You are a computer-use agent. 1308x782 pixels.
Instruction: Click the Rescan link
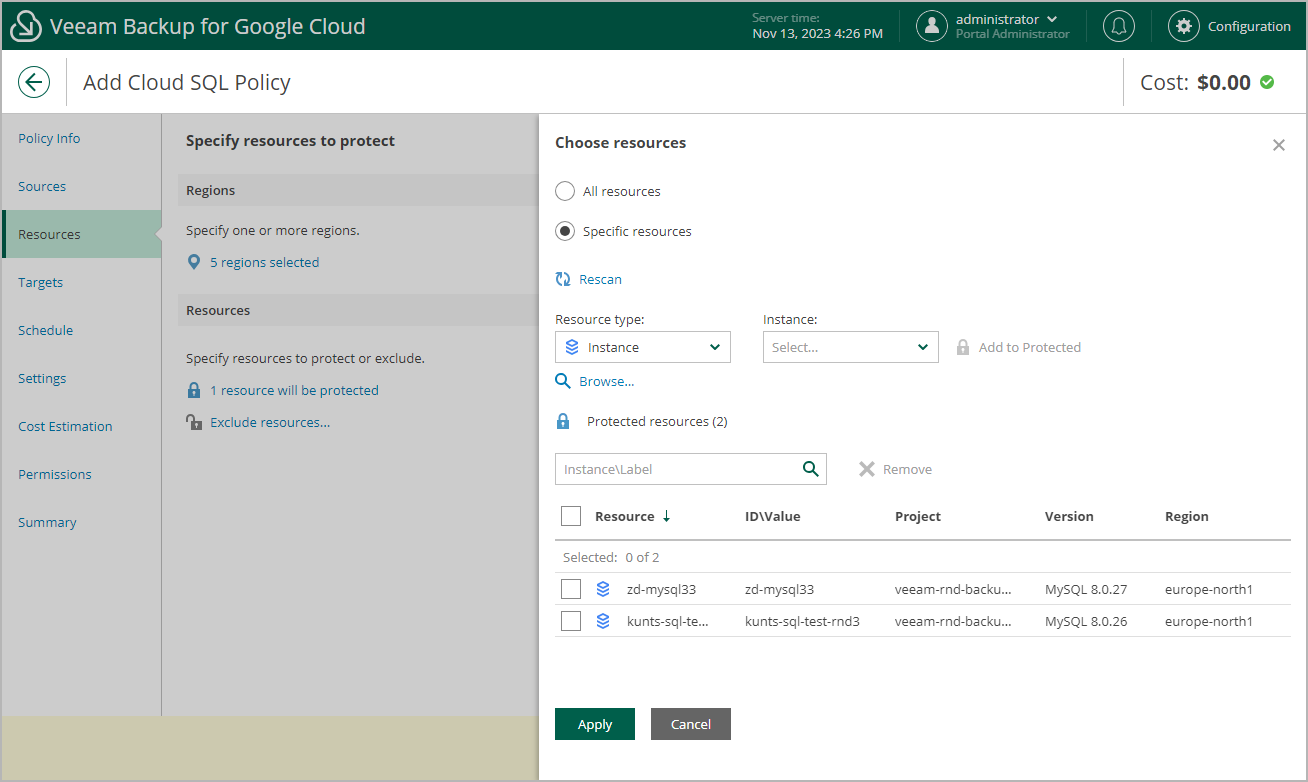(x=600, y=279)
